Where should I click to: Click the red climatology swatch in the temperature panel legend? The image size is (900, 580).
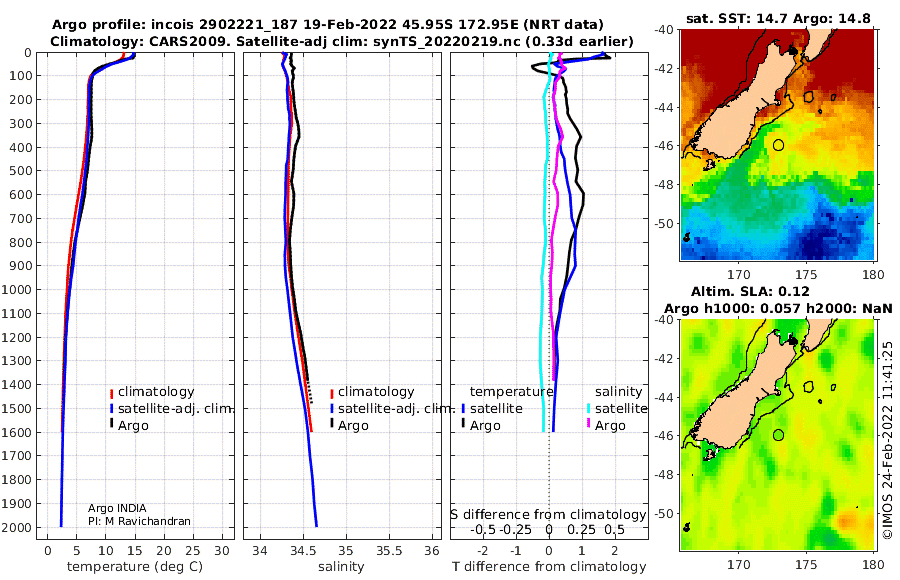pyautogui.click(x=112, y=393)
